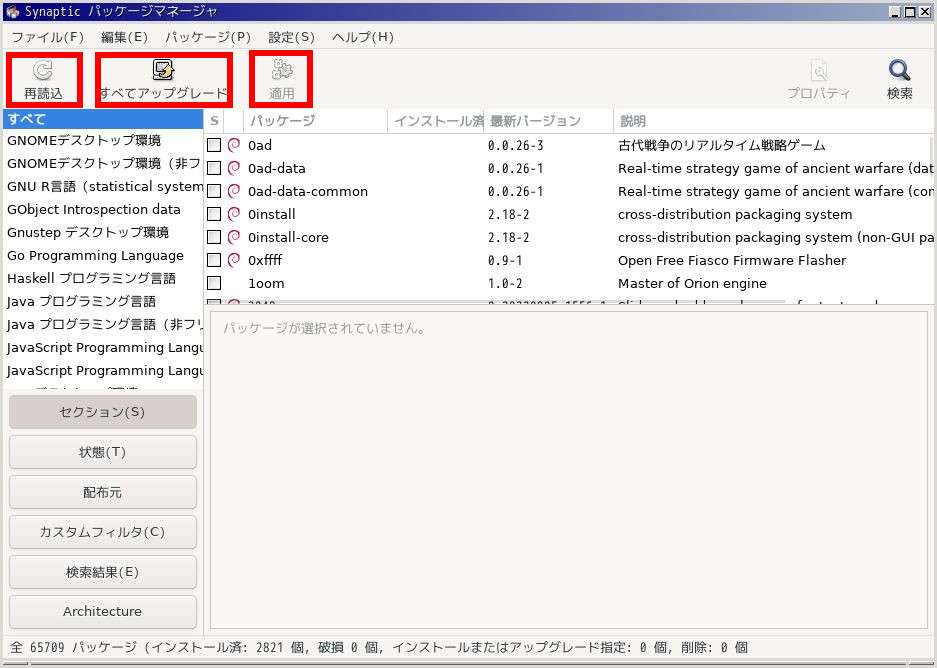The height and width of the screenshot is (668, 937).
Task: Click the Architecture filter button
Action: click(103, 611)
